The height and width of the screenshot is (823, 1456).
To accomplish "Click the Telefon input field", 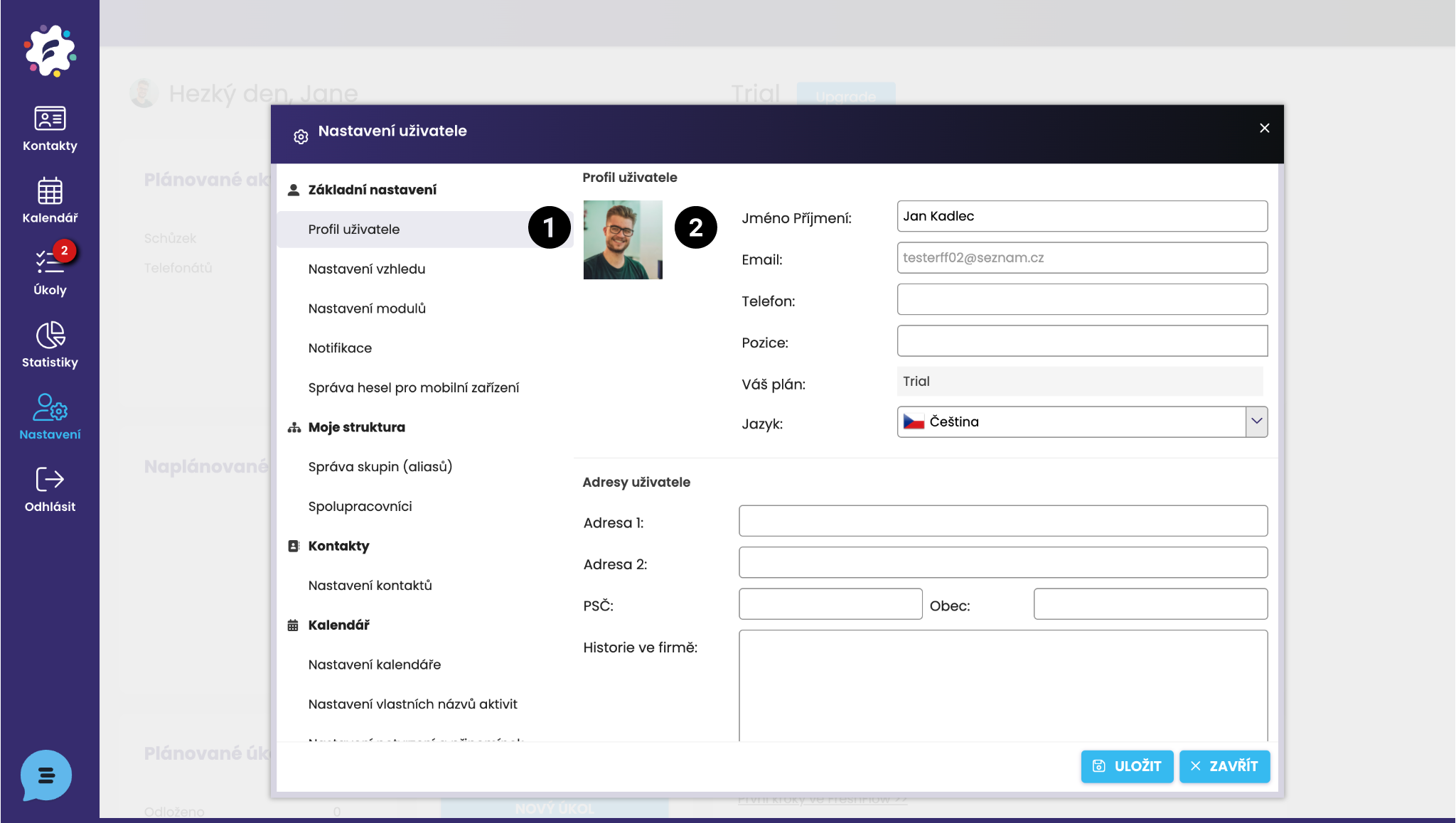I will pos(1081,299).
